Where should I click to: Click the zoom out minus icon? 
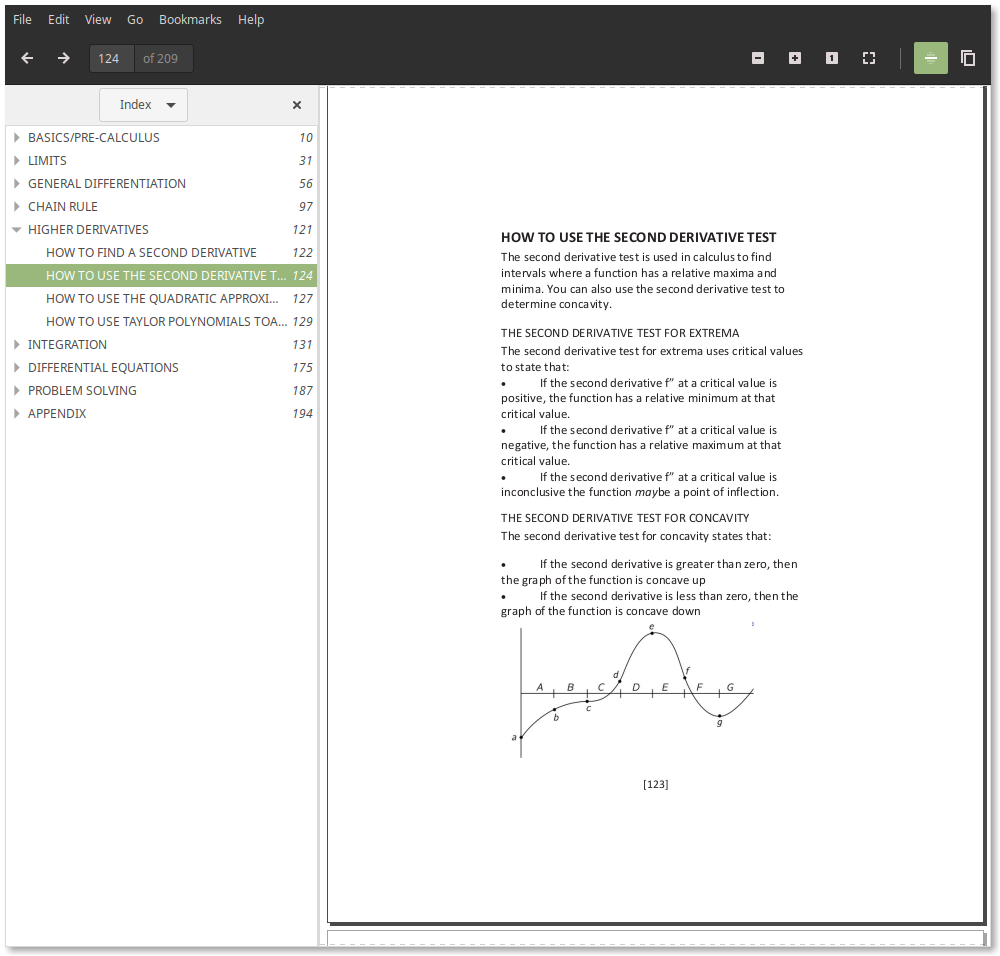(x=758, y=58)
